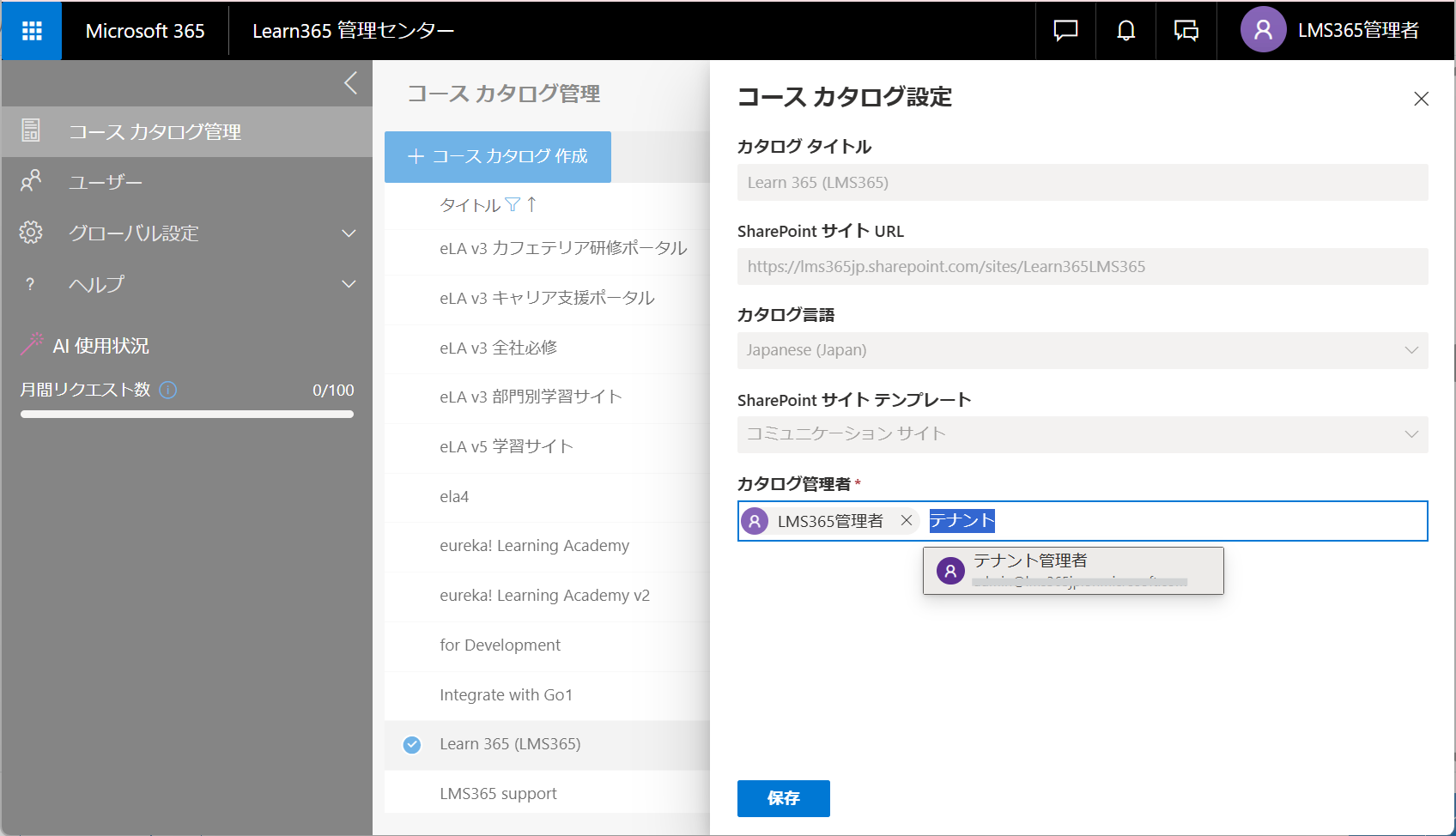1456x836 pixels.
Task: Click the monthly requests info icon
Action: [168, 391]
